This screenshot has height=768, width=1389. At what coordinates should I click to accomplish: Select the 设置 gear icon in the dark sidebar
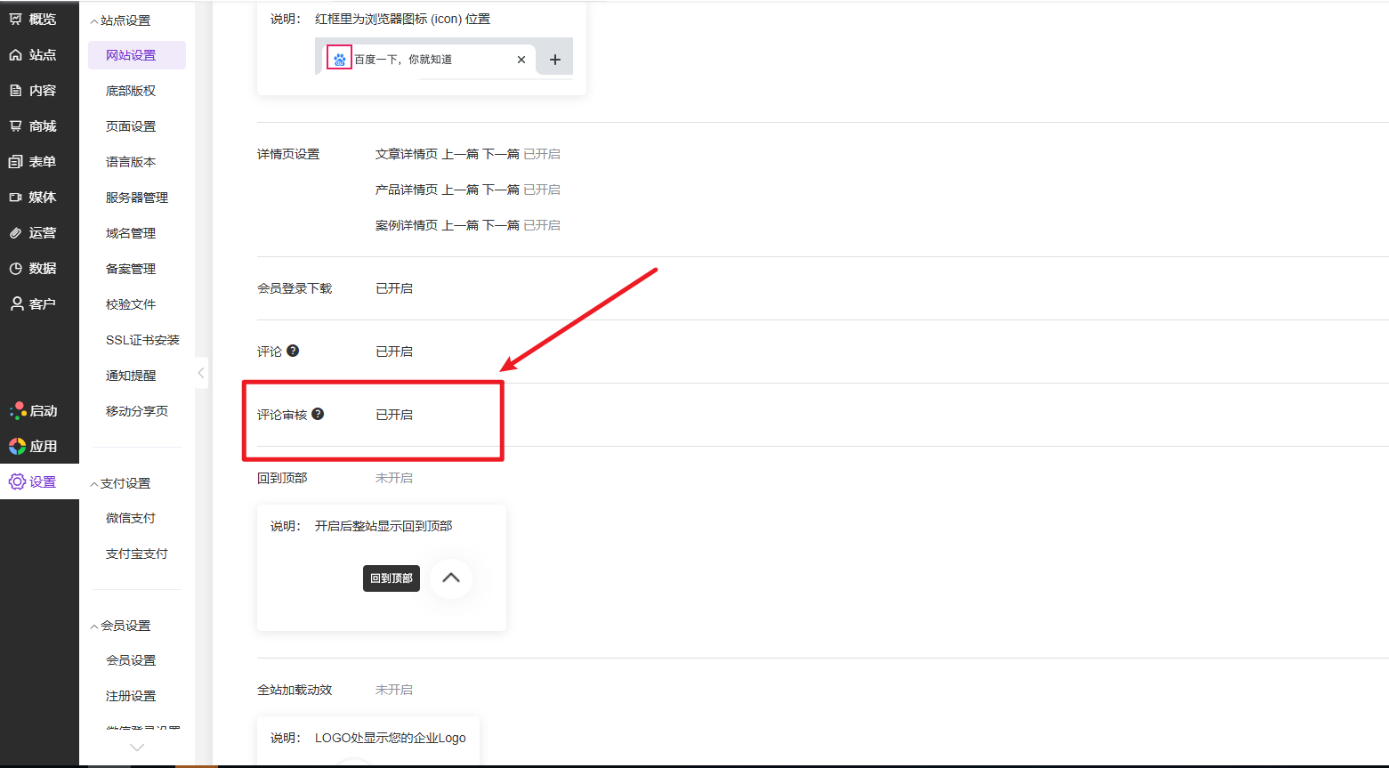tap(17, 482)
